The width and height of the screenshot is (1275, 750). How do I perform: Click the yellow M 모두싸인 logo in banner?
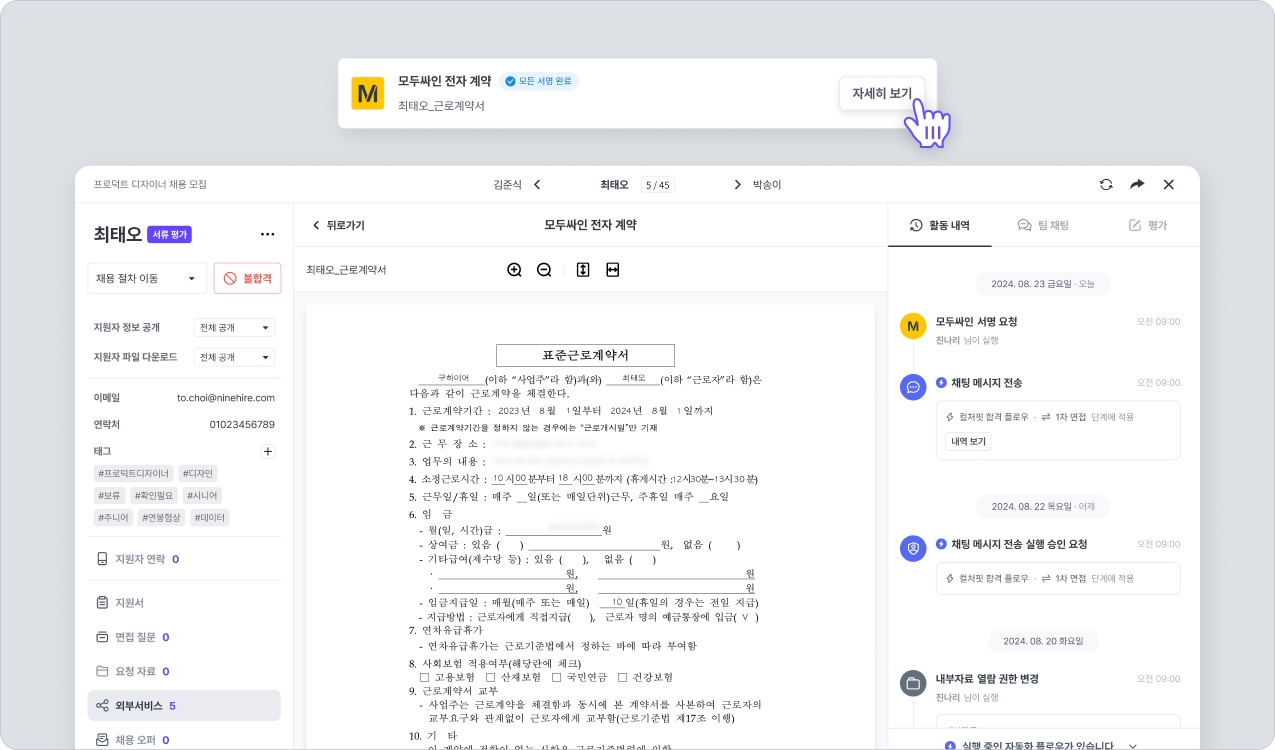click(x=368, y=94)
